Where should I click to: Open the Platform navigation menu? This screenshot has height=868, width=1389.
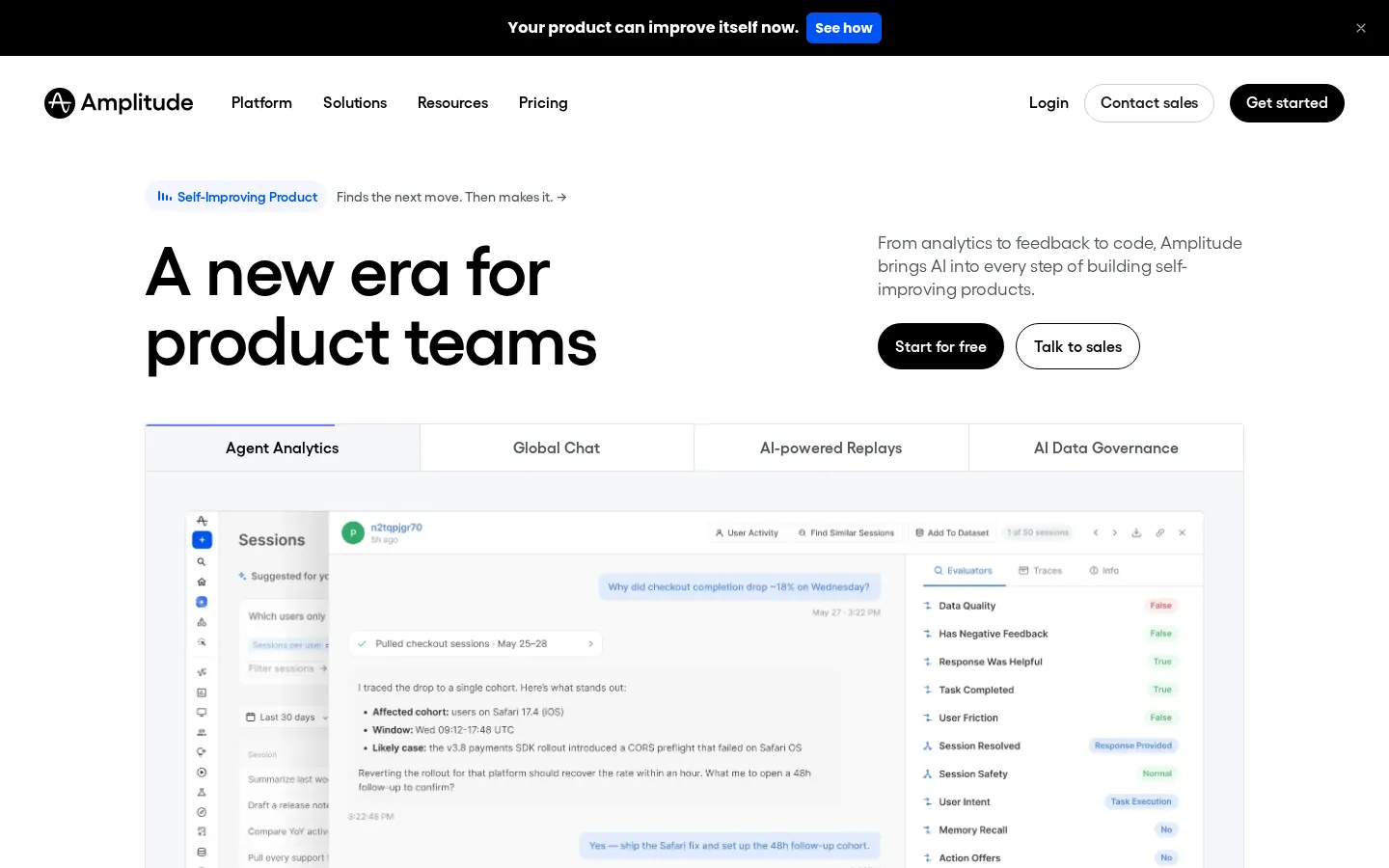tap(261, 103)
